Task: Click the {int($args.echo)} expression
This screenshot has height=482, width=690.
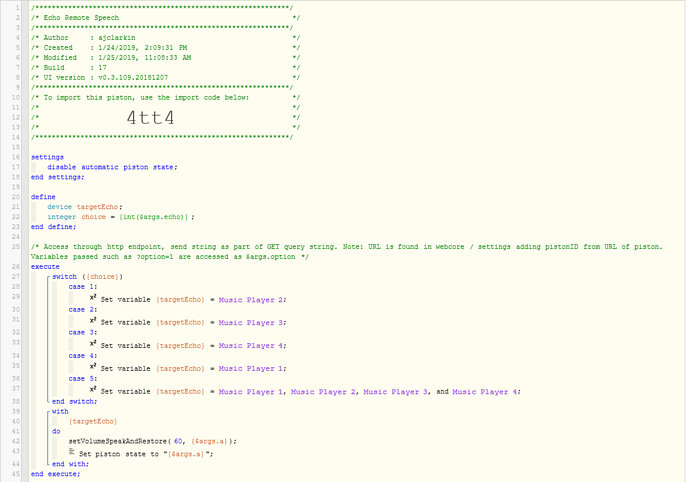Action: pos(154,217)
